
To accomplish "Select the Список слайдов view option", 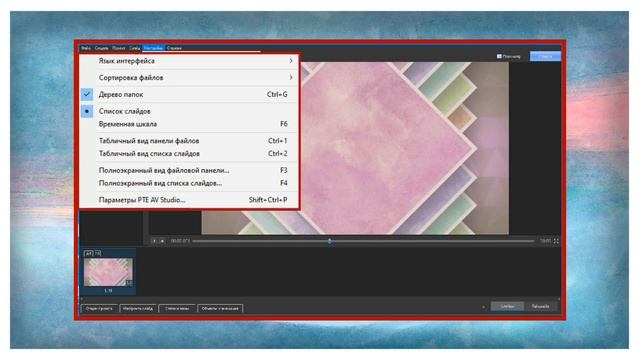I will tap(189, 111).
